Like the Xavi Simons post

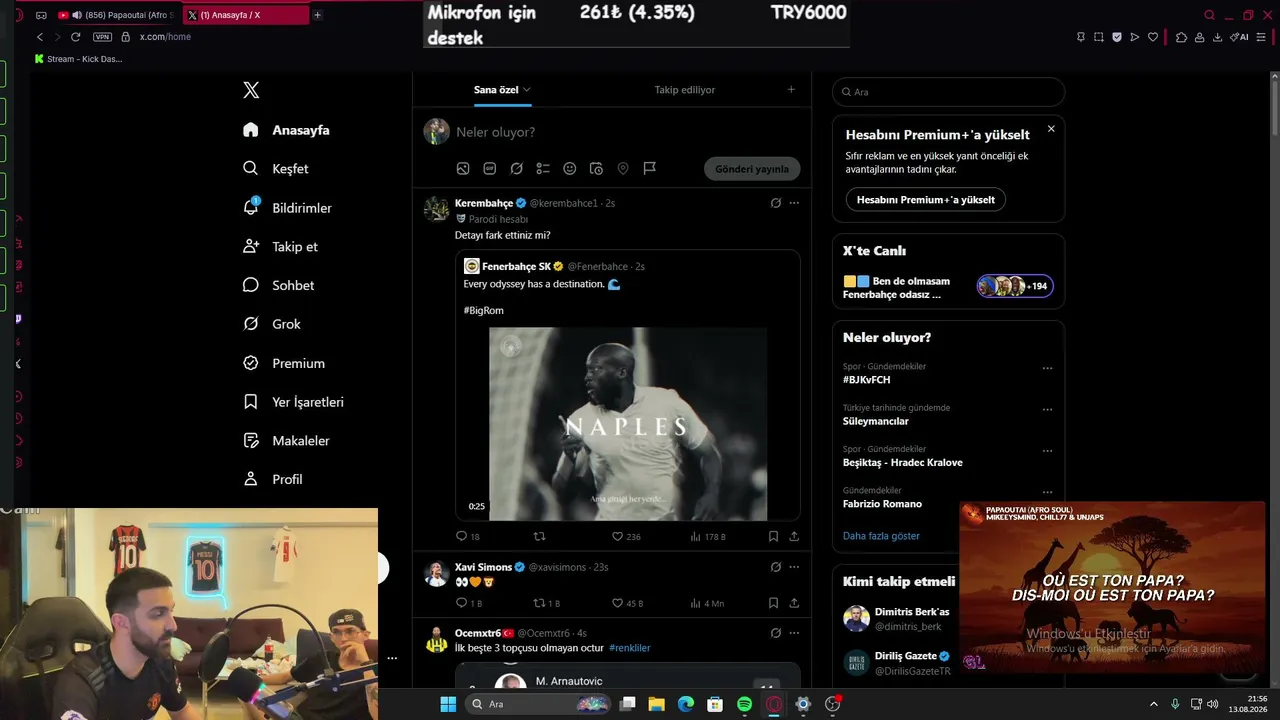pyautogui.click(x=627, y=603)
